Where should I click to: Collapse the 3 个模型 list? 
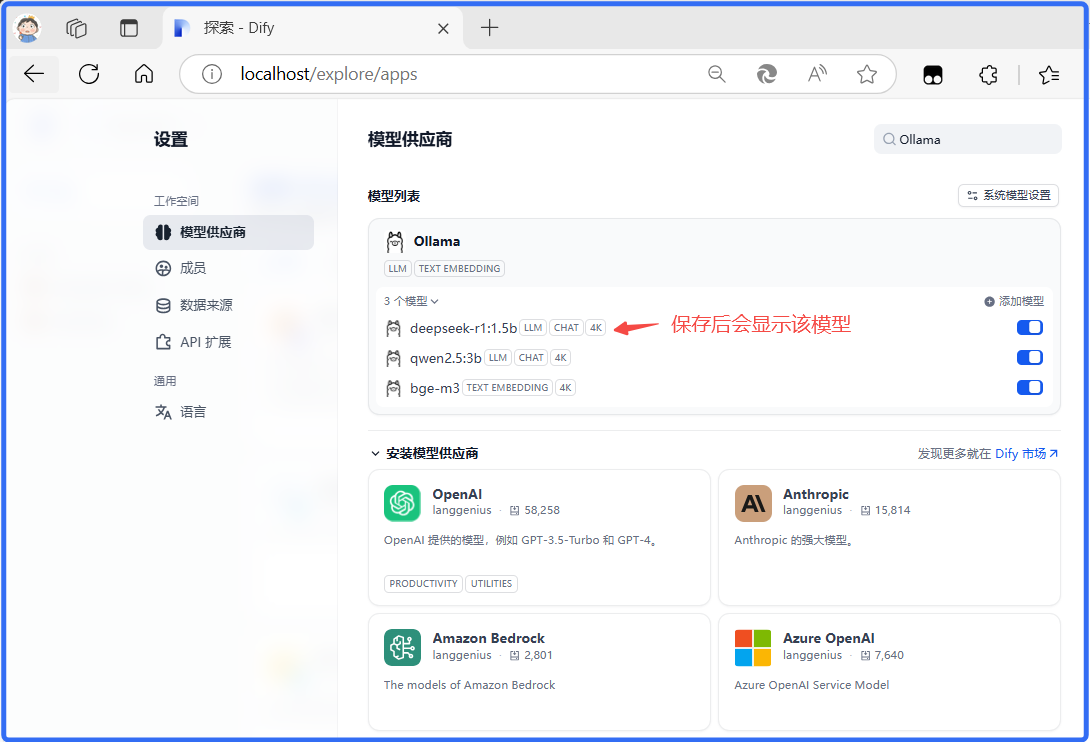pyautogui.click(x=411, y=301)
